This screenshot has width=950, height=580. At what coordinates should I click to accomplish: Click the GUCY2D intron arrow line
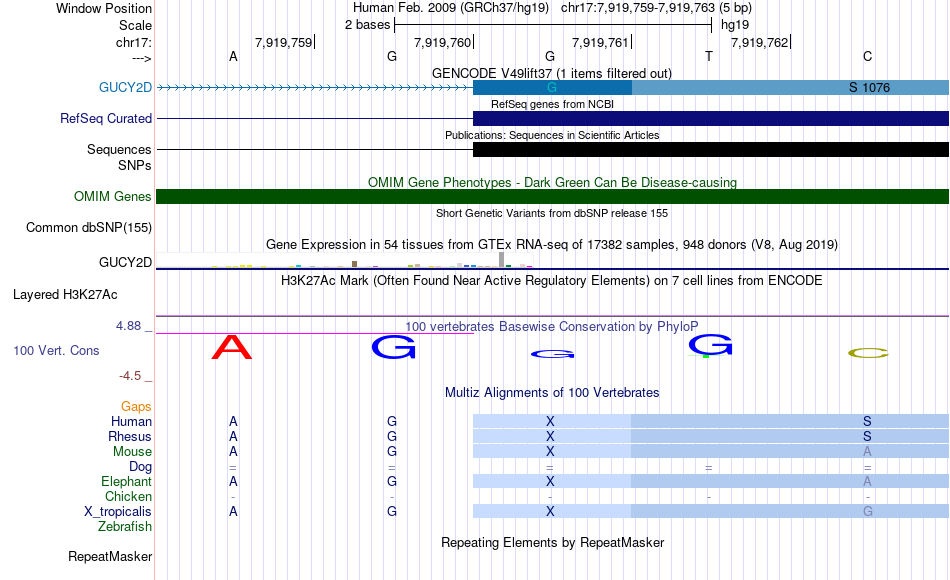click(314, 88)
